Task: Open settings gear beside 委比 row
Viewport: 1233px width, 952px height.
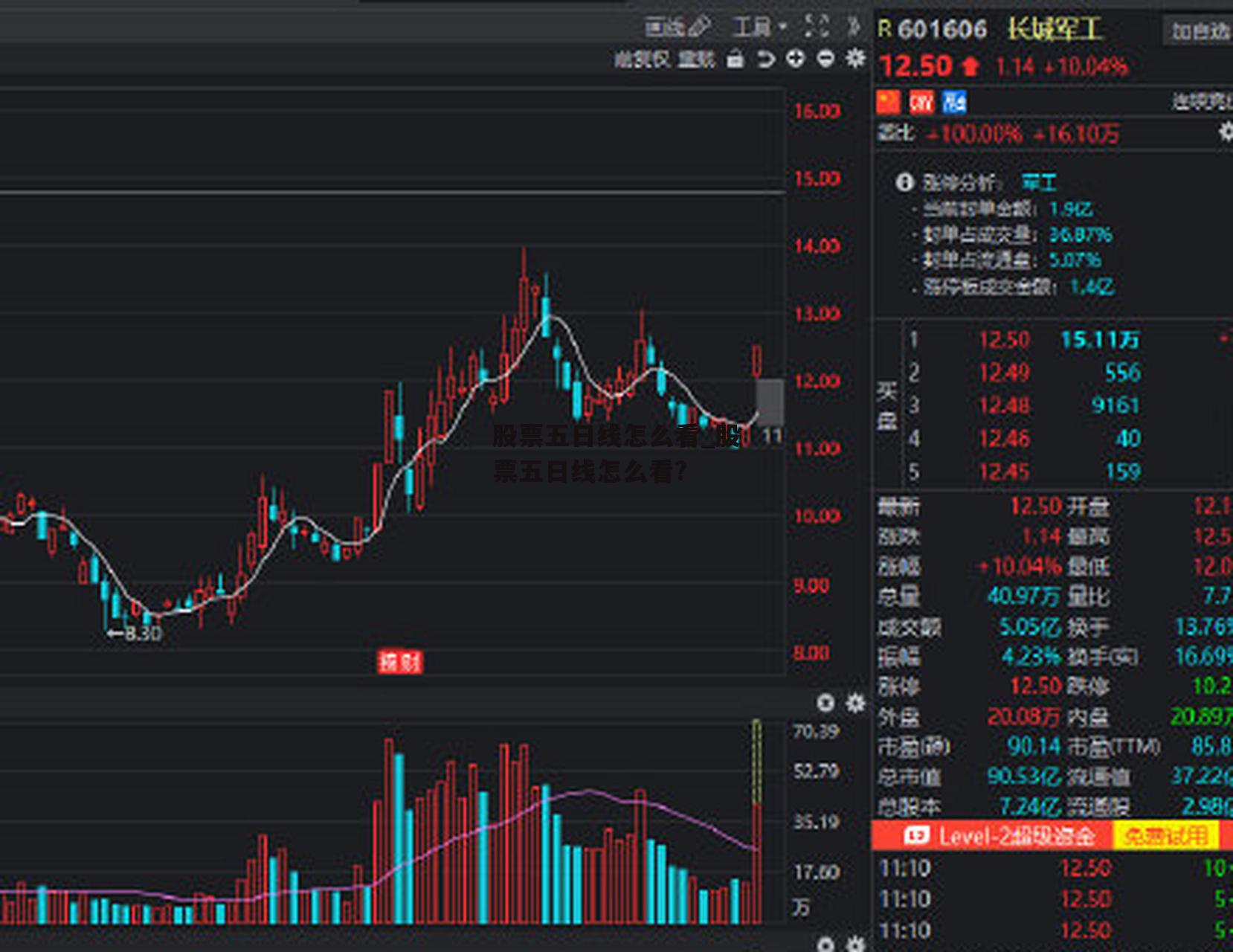Action: pyautogui.click(x=1225, y=132)
